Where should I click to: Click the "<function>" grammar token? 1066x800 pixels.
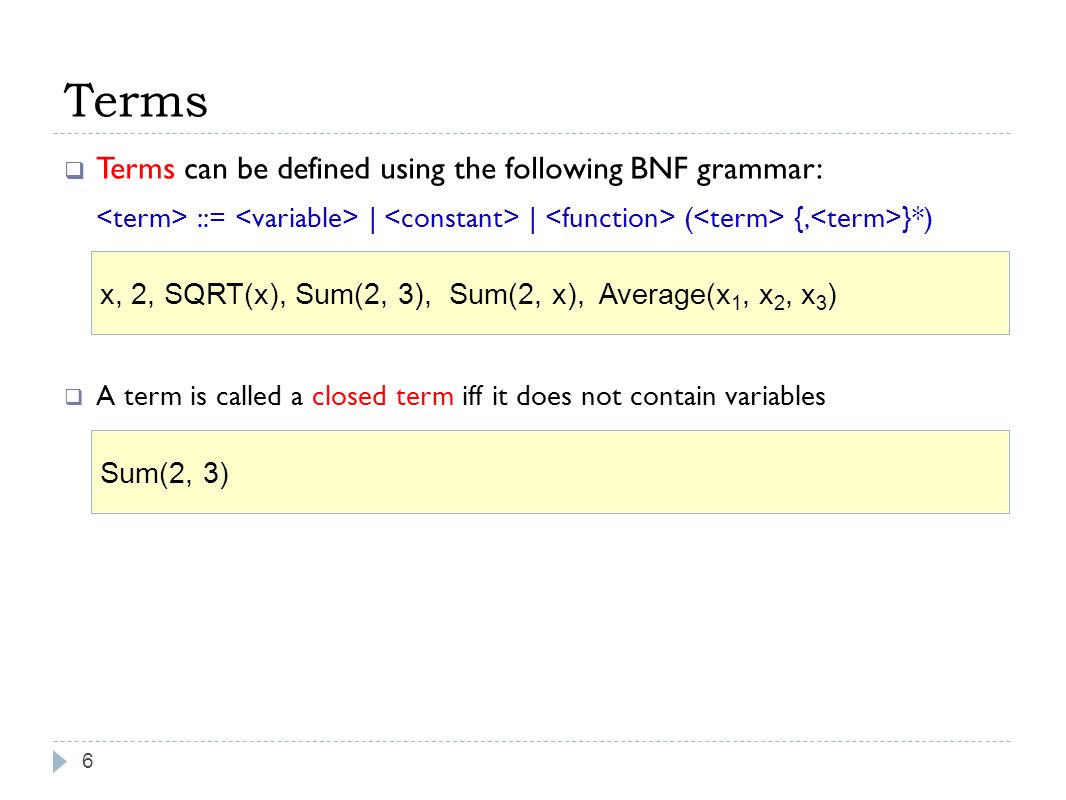(610, 218)
